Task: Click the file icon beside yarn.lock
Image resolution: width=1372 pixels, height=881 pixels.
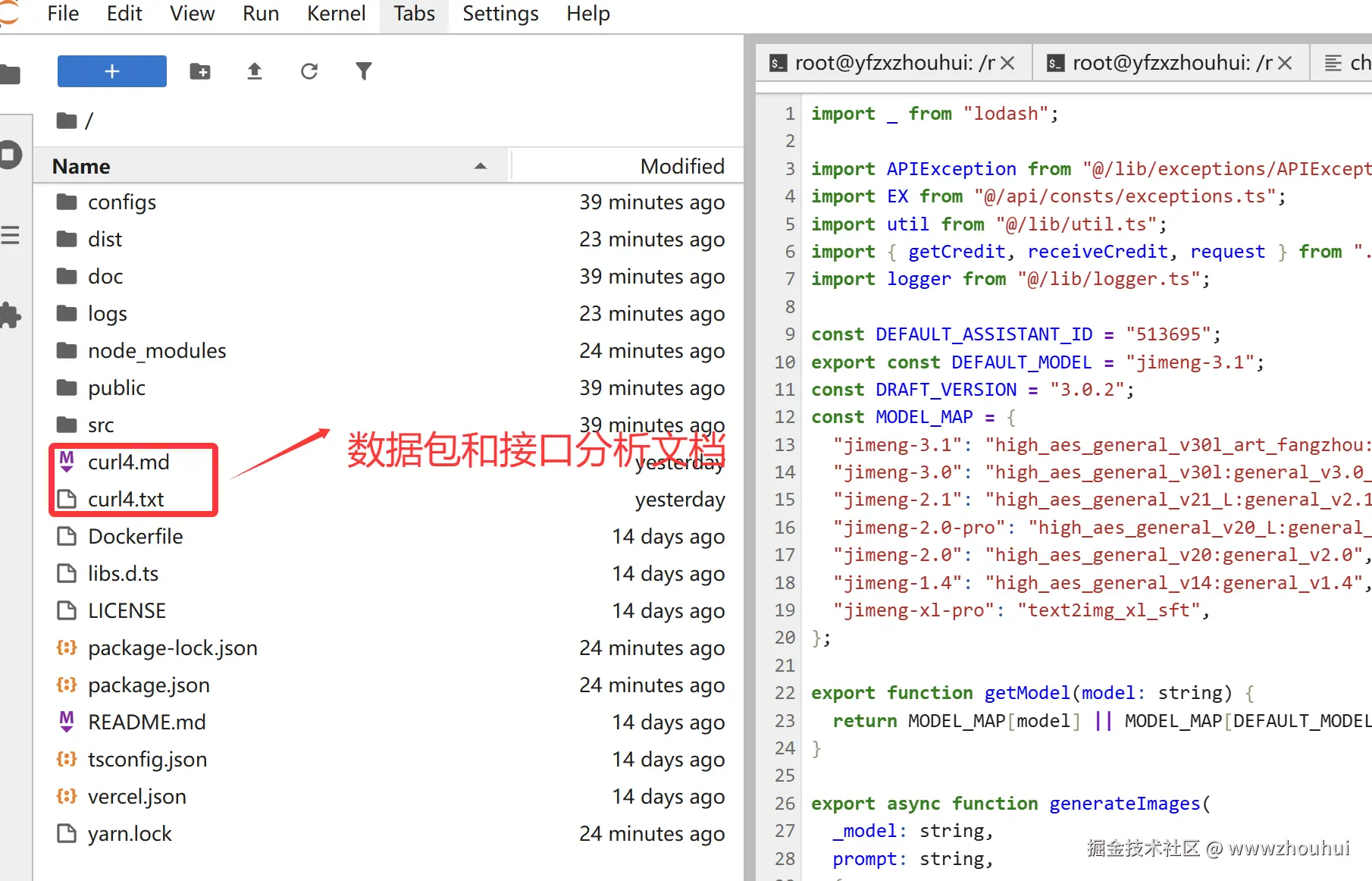Action: [x=67, y=833]
